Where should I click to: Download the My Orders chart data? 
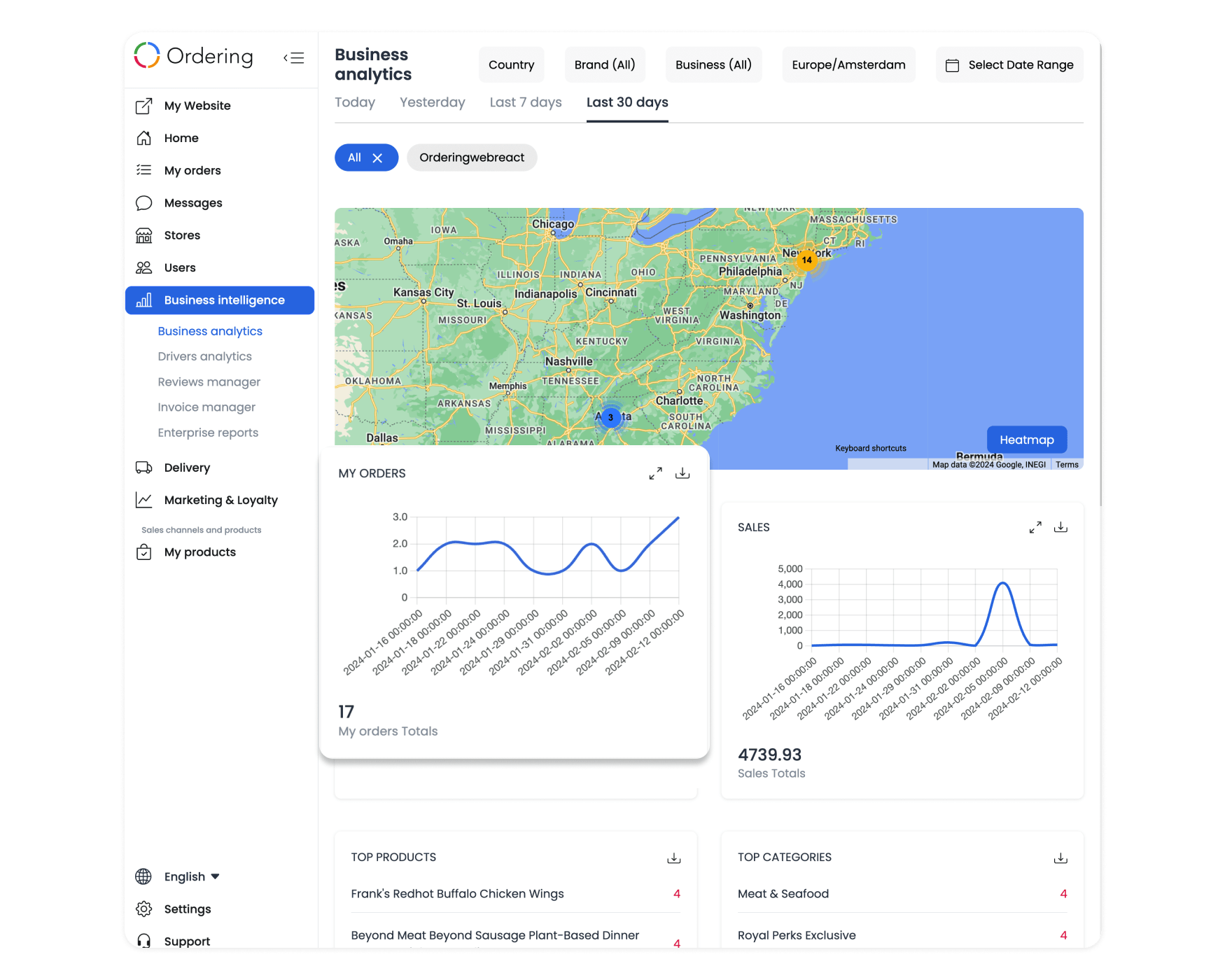tap(682, 474)
